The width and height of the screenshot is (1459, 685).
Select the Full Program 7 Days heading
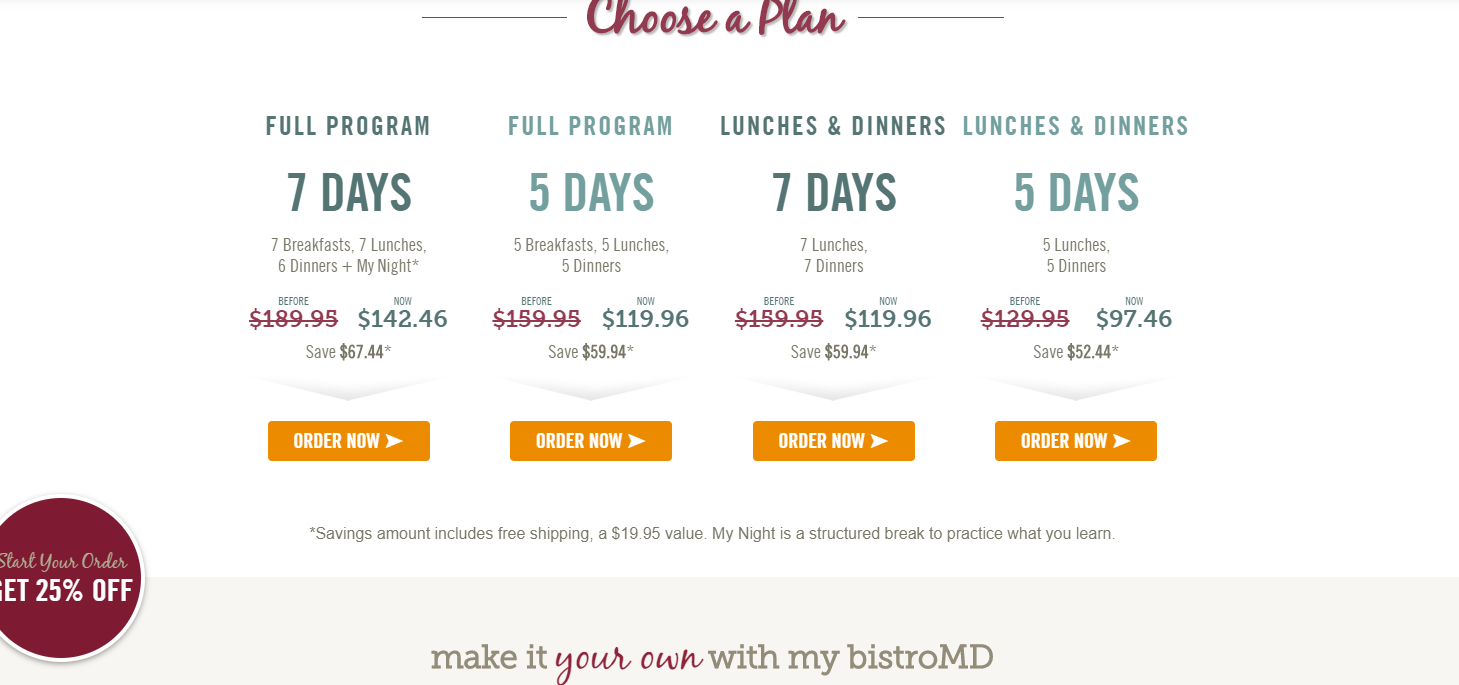pos(348,166)
